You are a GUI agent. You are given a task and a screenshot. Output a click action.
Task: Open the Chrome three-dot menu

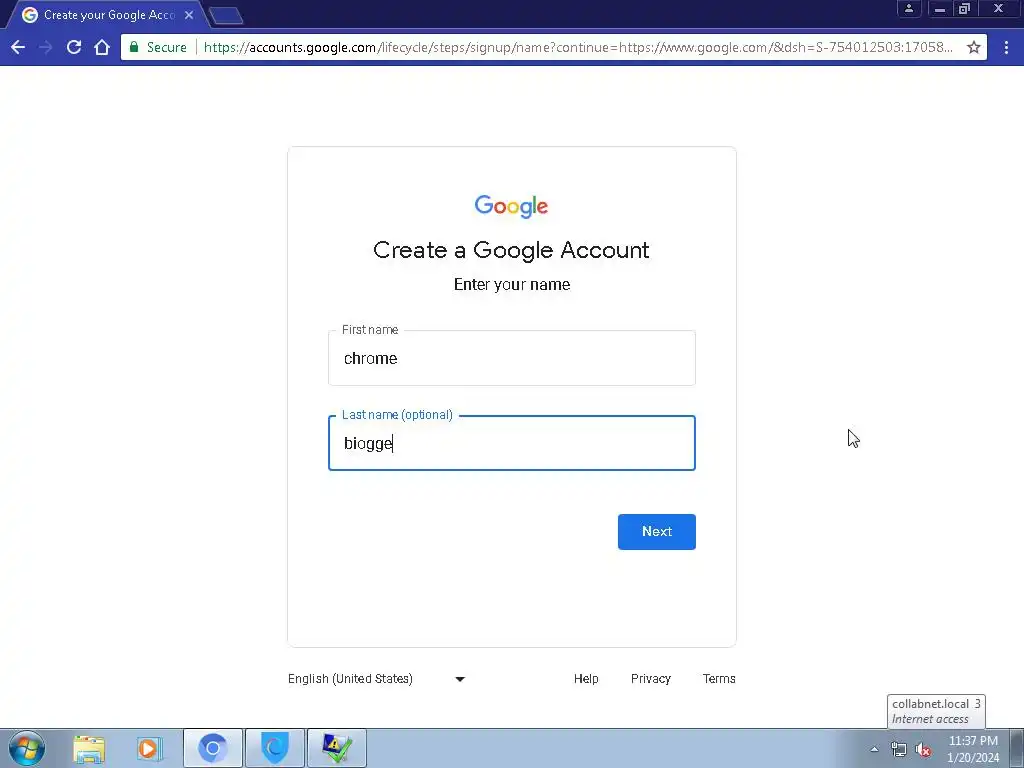pos(1006,47)
